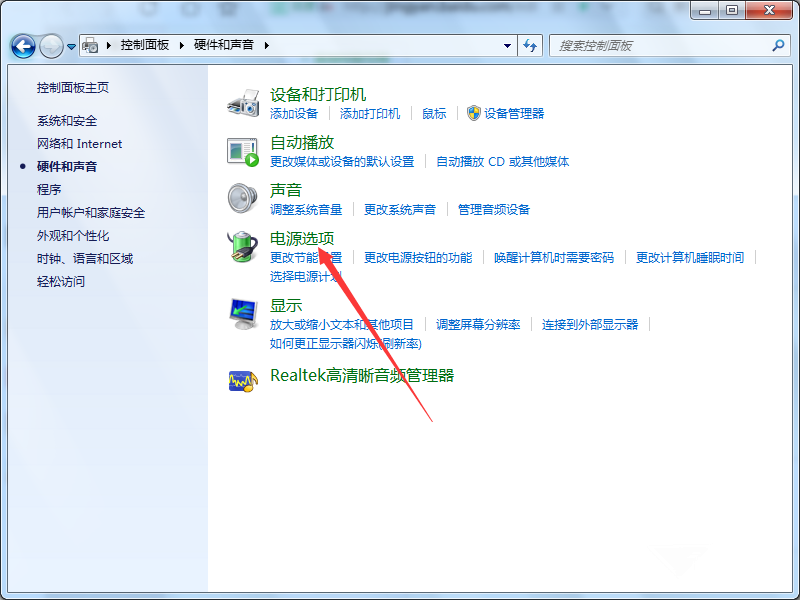
Task: Click 调整屏幕分辨率 link
Action: 478,324
